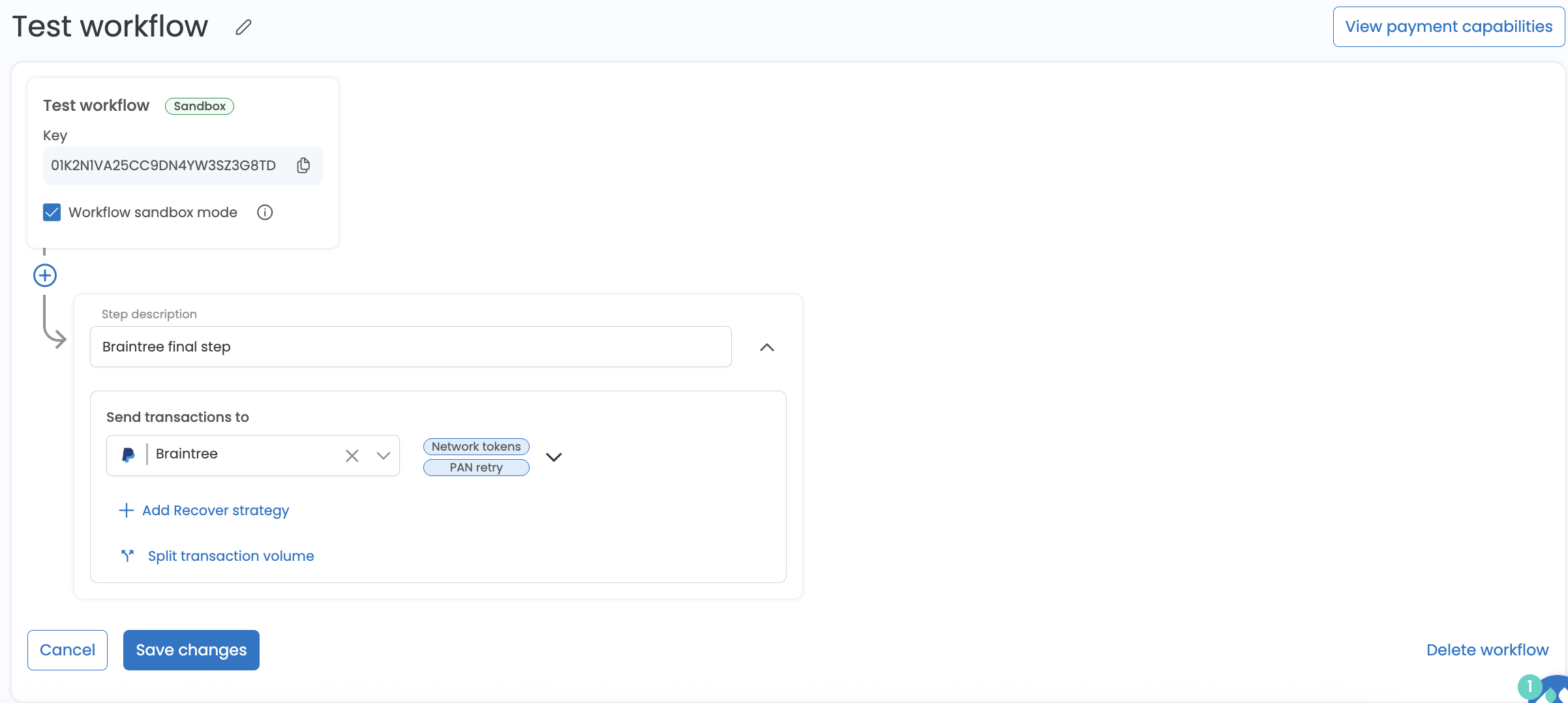Click the Delete workflow link
Image resolution: width=1568 pixels, height=703 pixels.
point(1487,650)
